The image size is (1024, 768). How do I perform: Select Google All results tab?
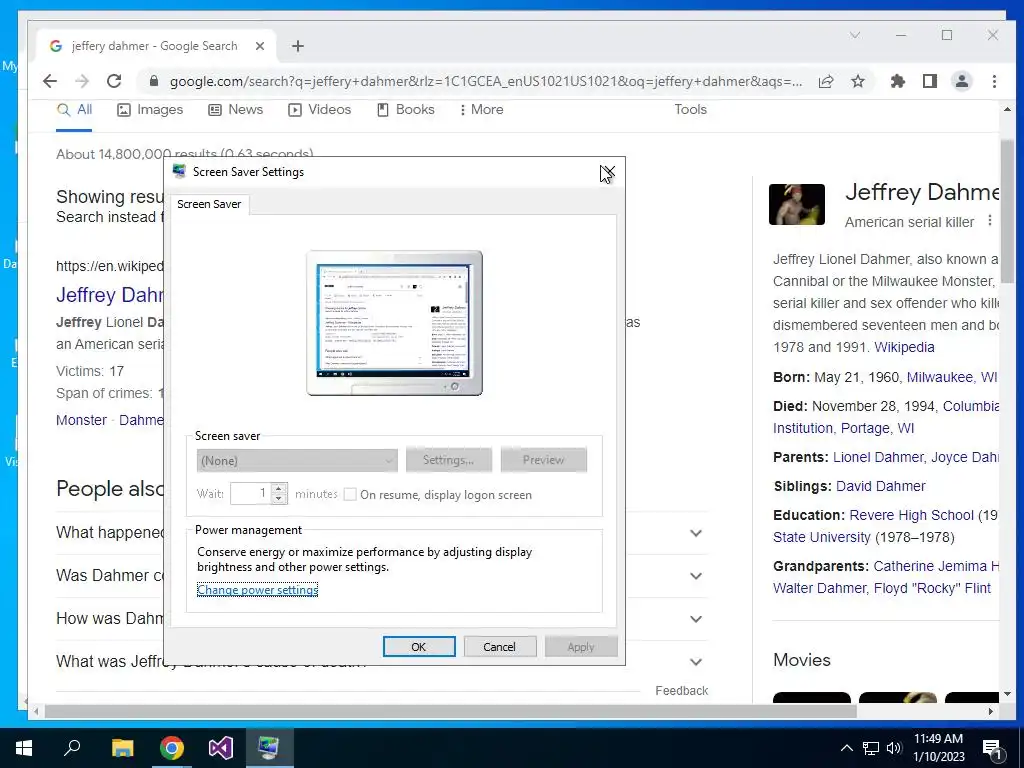[74, 110]
